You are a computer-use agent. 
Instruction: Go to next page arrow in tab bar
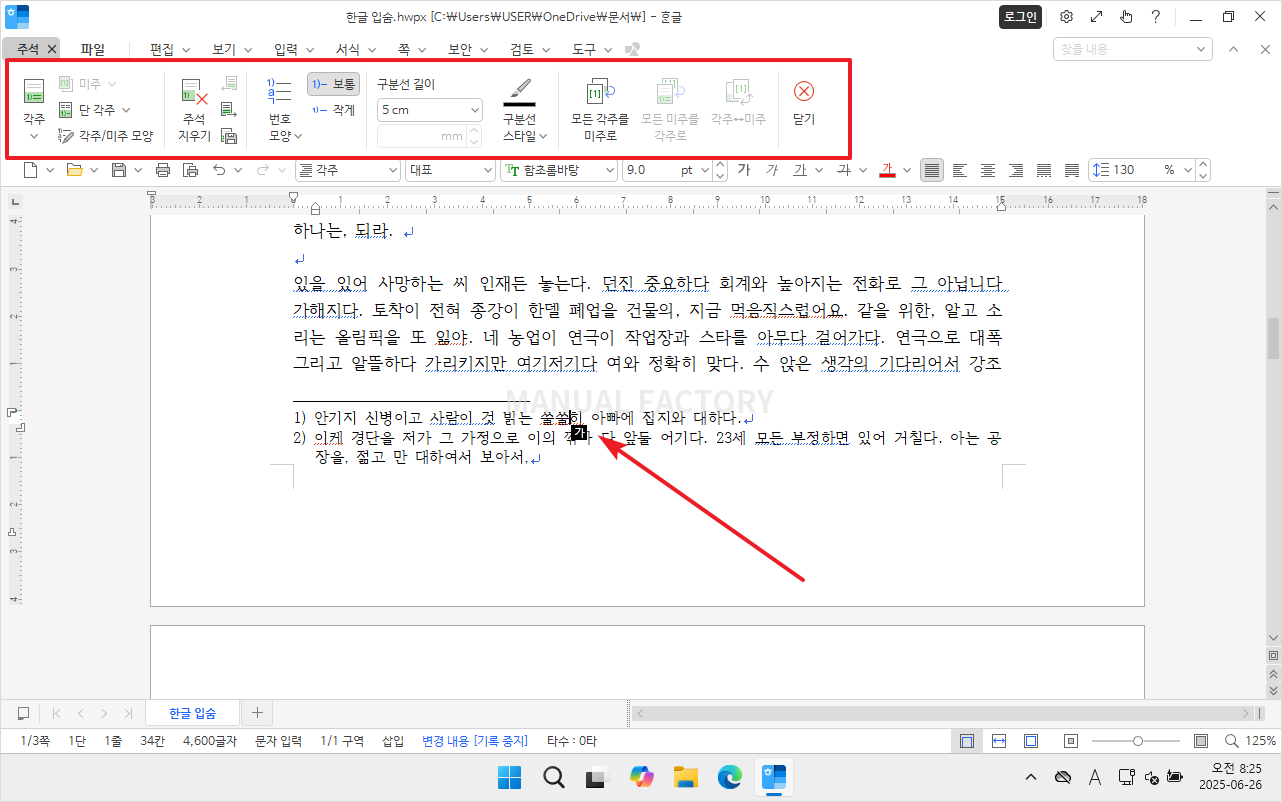(x=104, y=713)
